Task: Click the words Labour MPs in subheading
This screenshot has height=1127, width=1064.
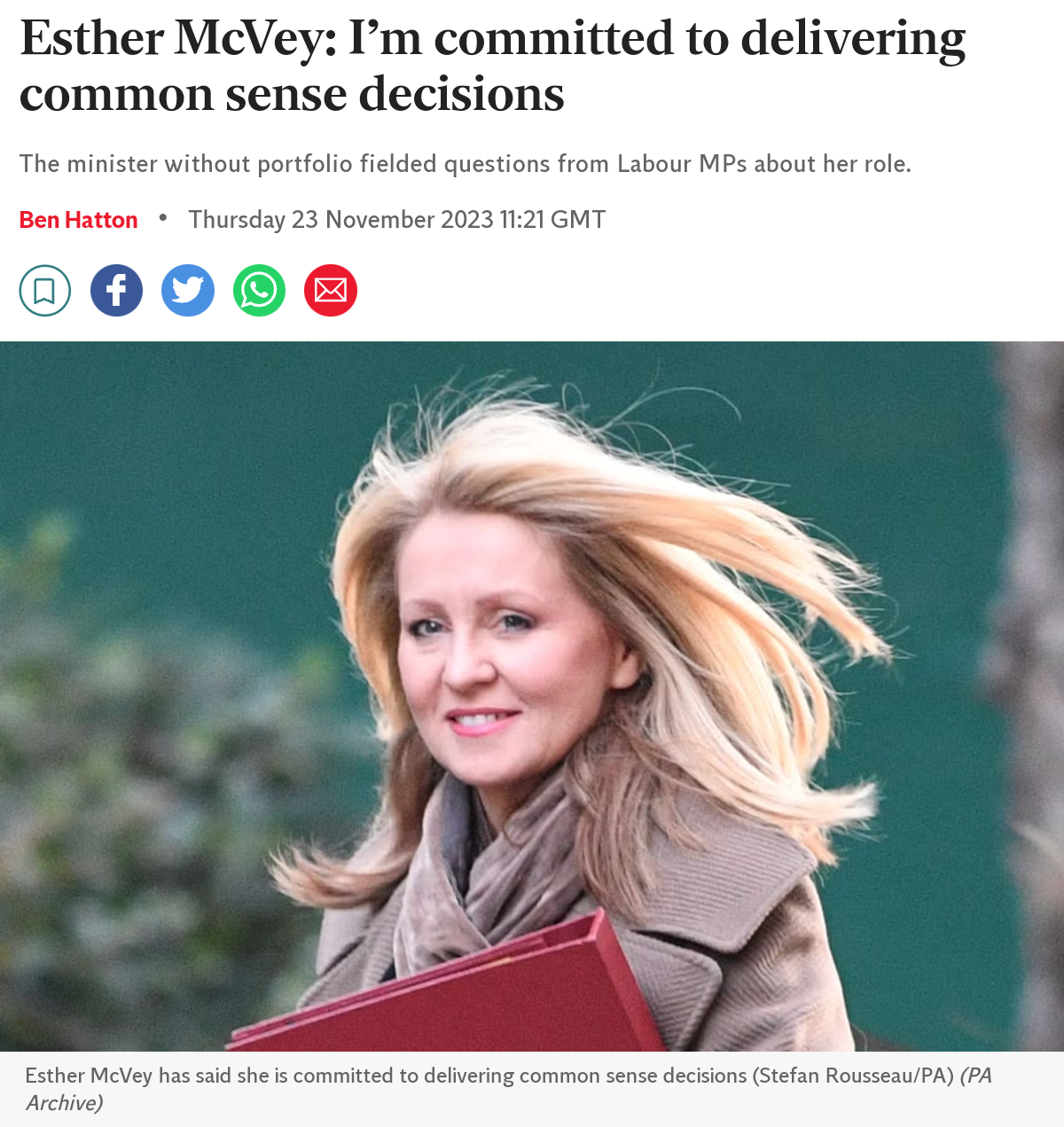Action: 683,164
